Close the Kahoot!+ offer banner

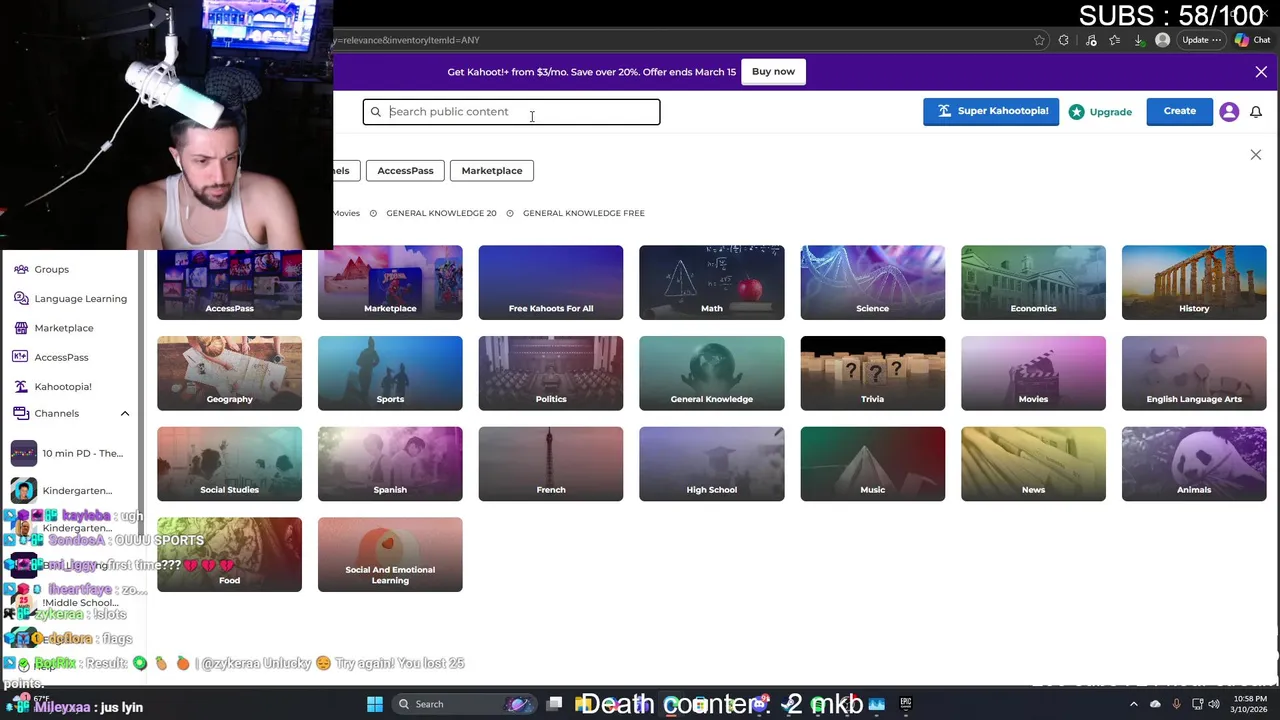click(1261, 72)
